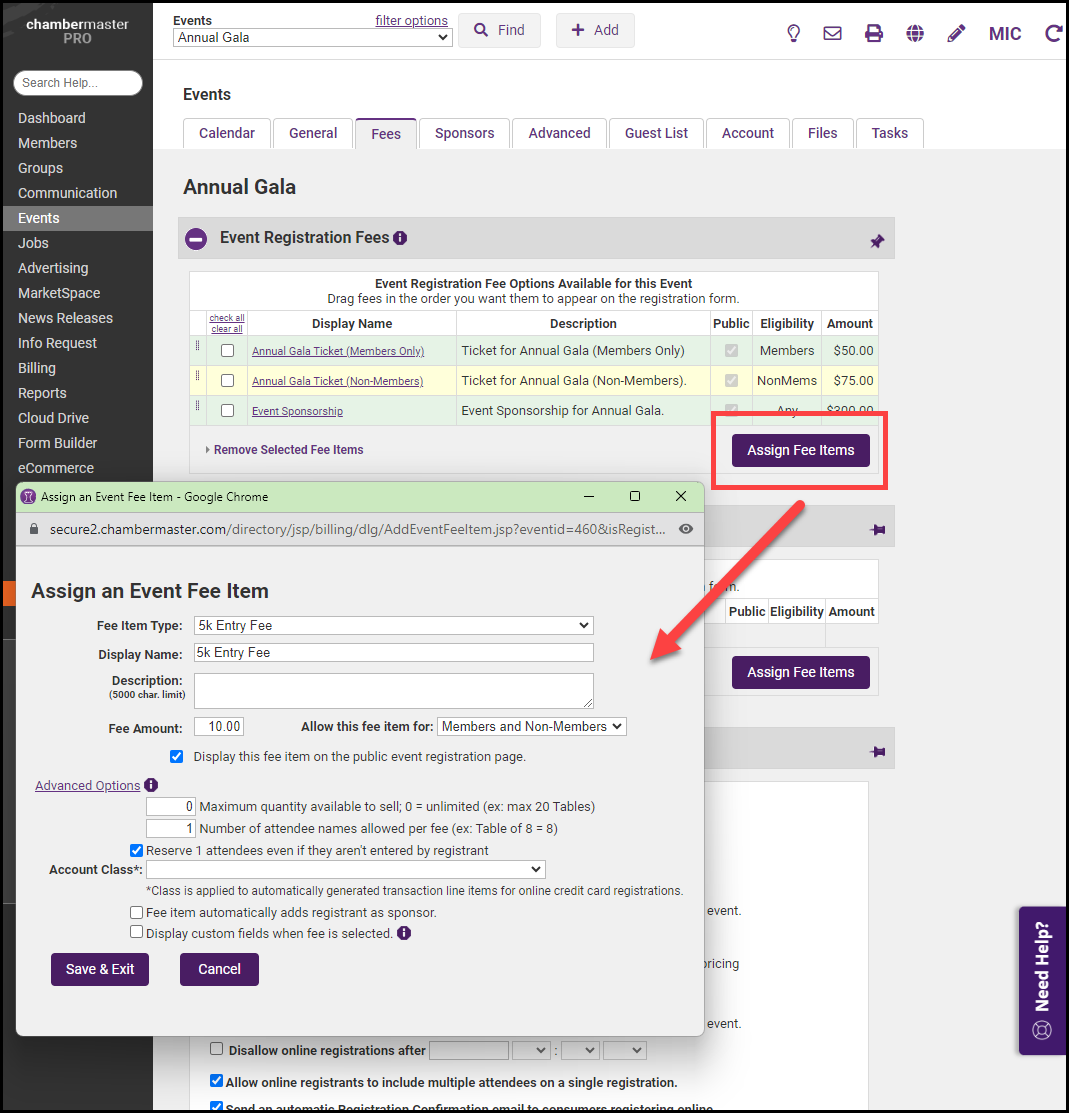The width and height of the screenshot is (1069, 1113).
Task: Check the Annual Gala Ticket (Members Only) checkbox
Action: pos(228,351)
